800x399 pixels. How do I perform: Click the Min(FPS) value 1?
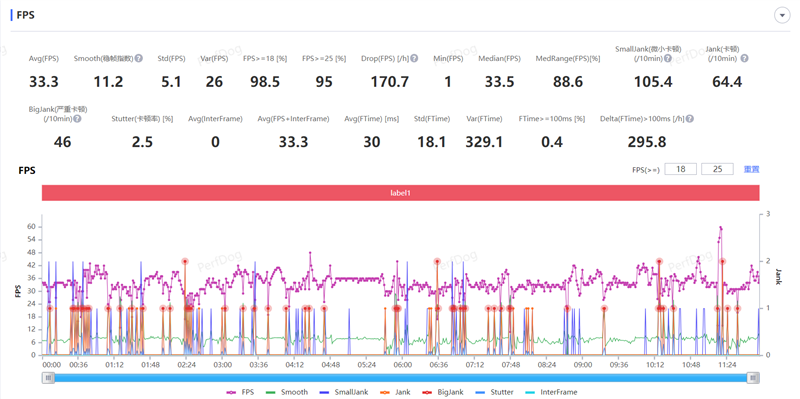tap(447, 82)
